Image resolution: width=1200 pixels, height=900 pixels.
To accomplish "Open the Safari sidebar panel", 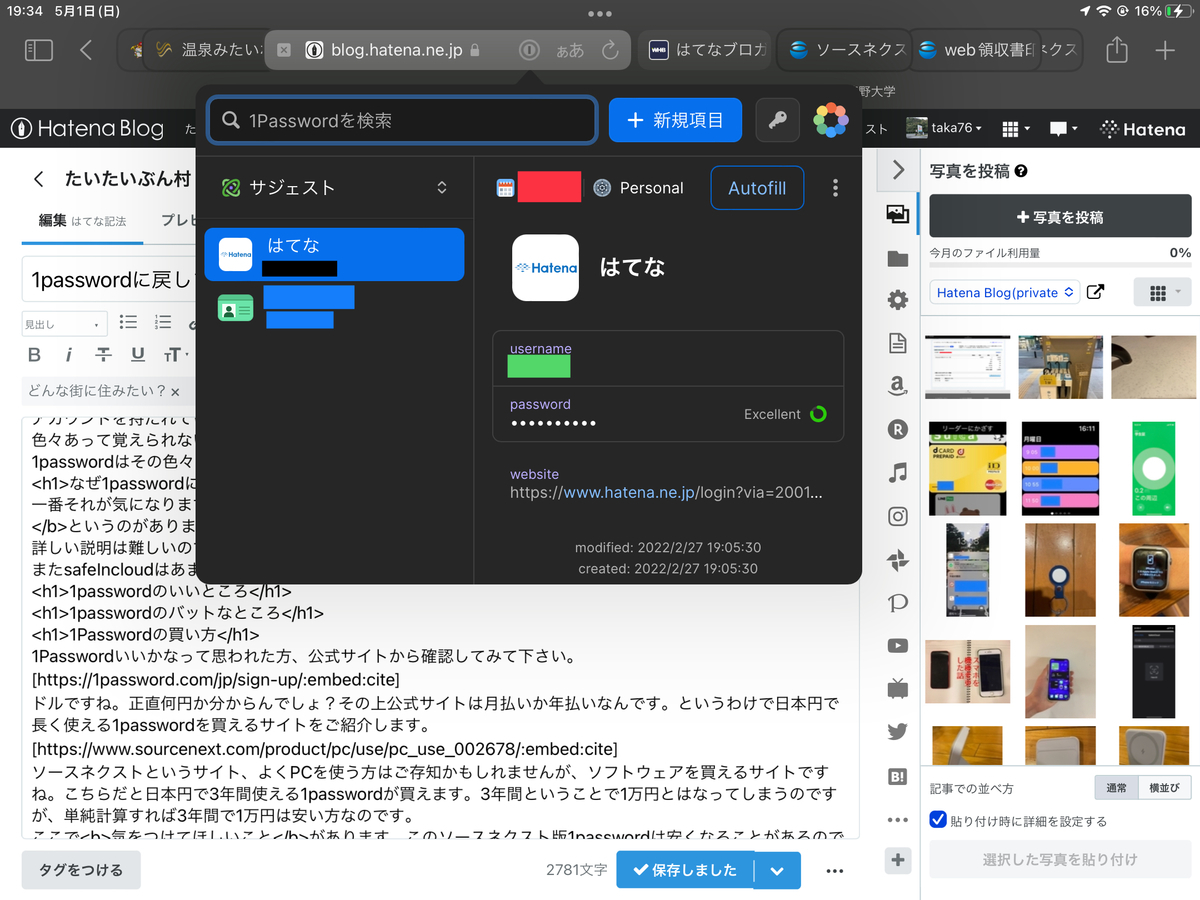I will [39, 50].
